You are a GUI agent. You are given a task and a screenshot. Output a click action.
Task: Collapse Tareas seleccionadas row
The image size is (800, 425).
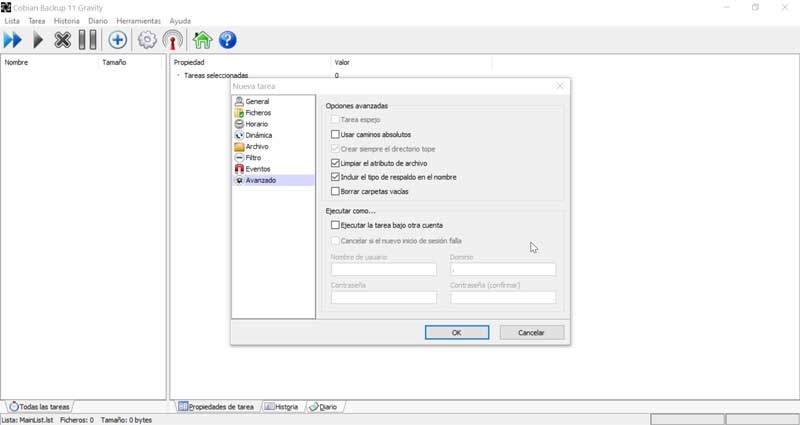tap(178, 76)
